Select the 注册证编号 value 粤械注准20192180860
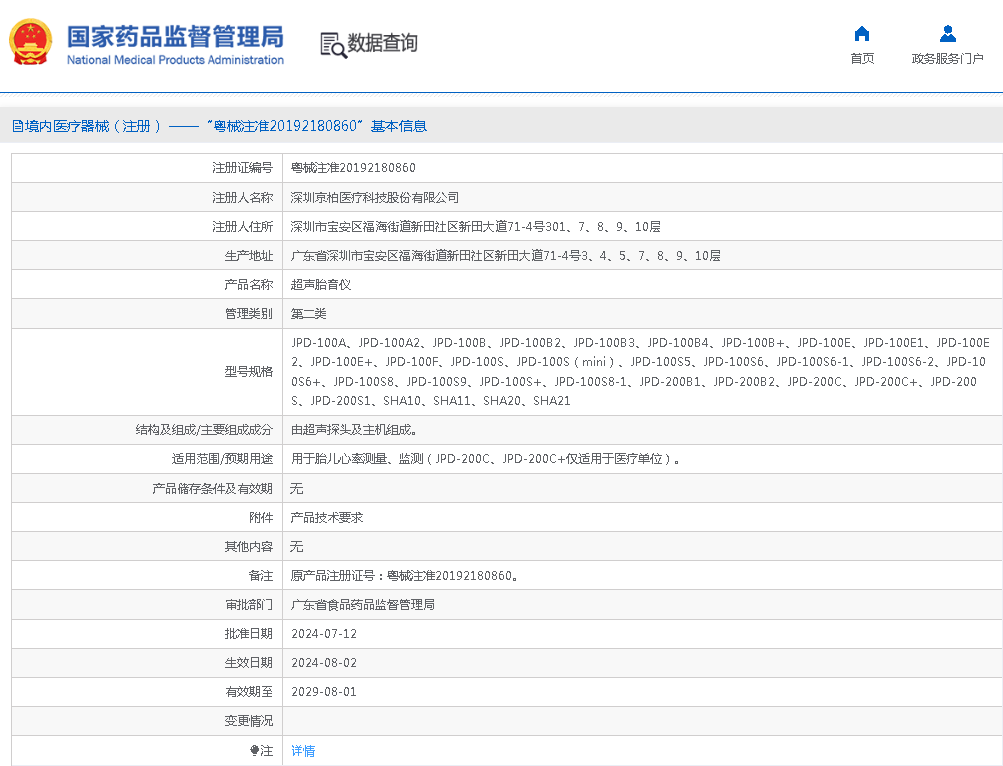1003x766 pixels. pyautogui.click(x=352, y=167)
